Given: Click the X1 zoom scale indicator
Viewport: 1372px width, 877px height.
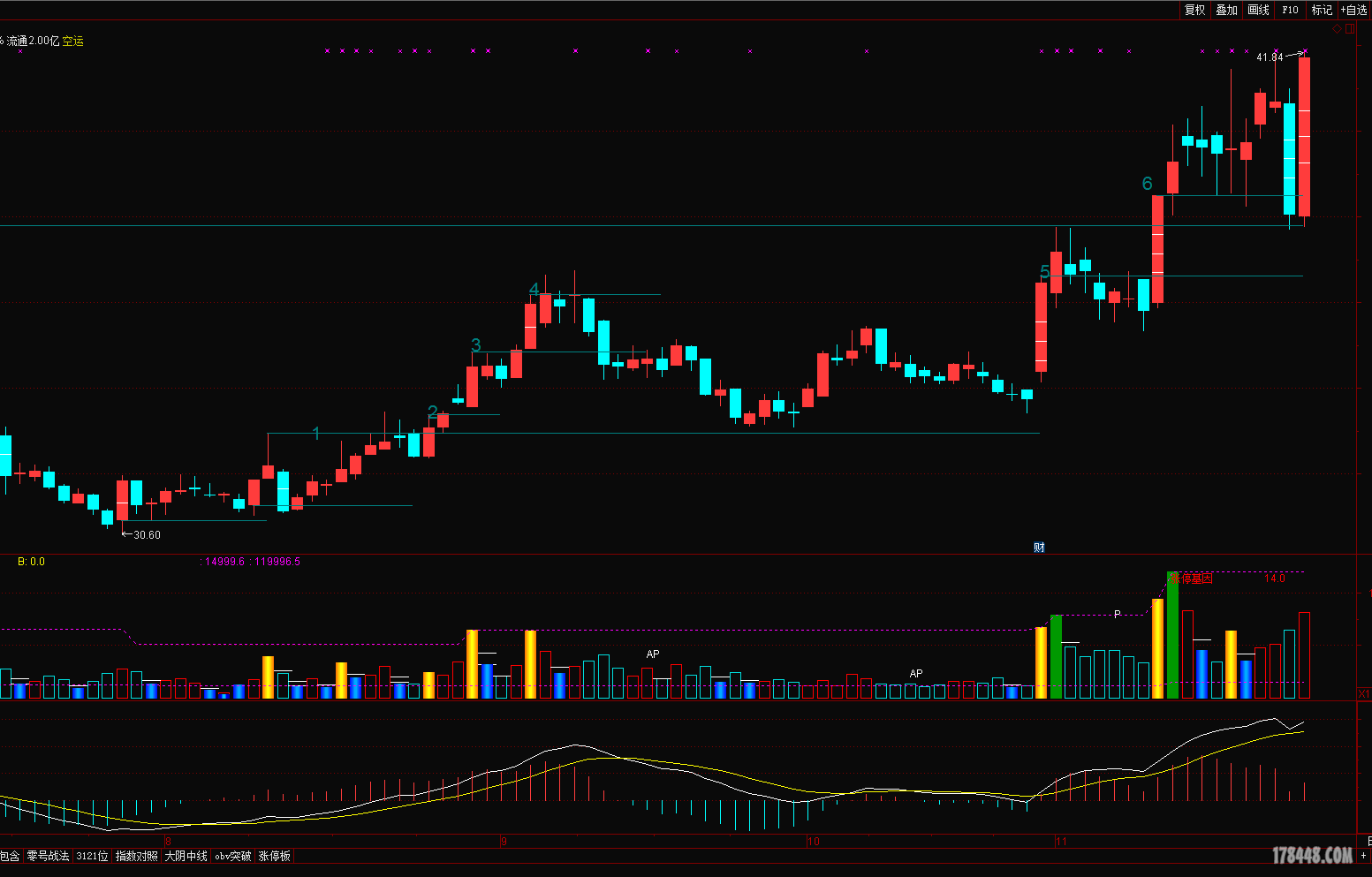Looking at the screenshot, I should point(1365,694).
